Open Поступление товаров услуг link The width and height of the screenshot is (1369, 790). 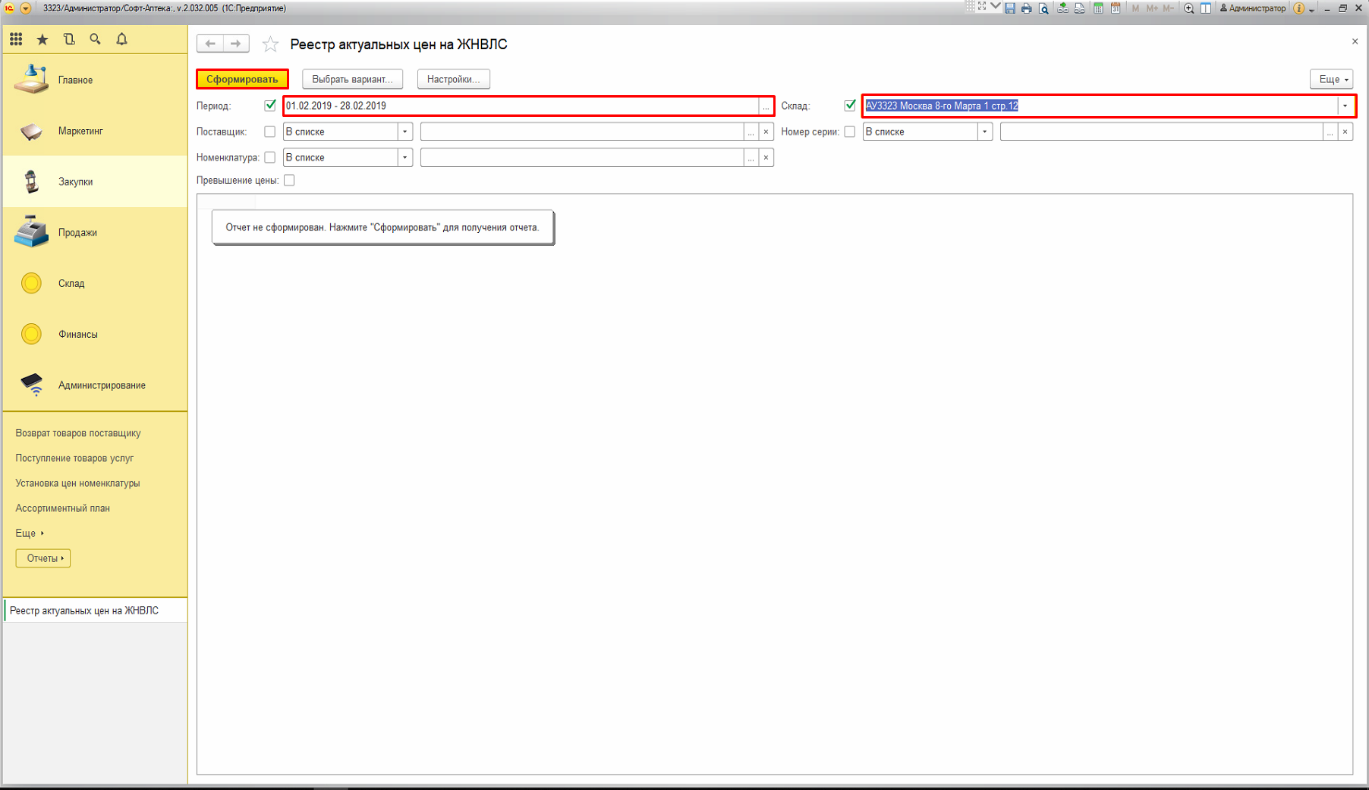[x=74, y=458]
